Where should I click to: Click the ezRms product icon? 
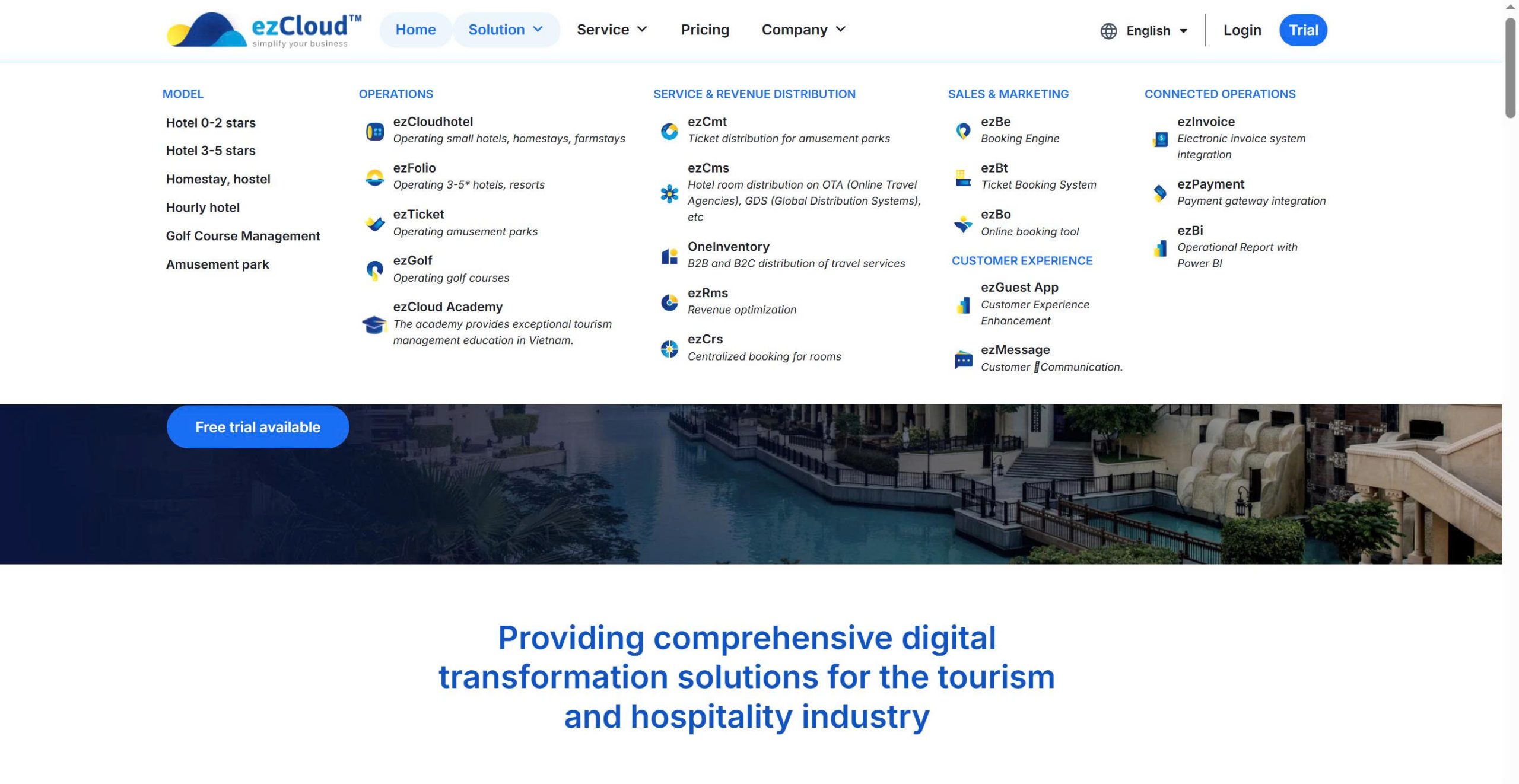pyautogui.click(x=669, y=302)
